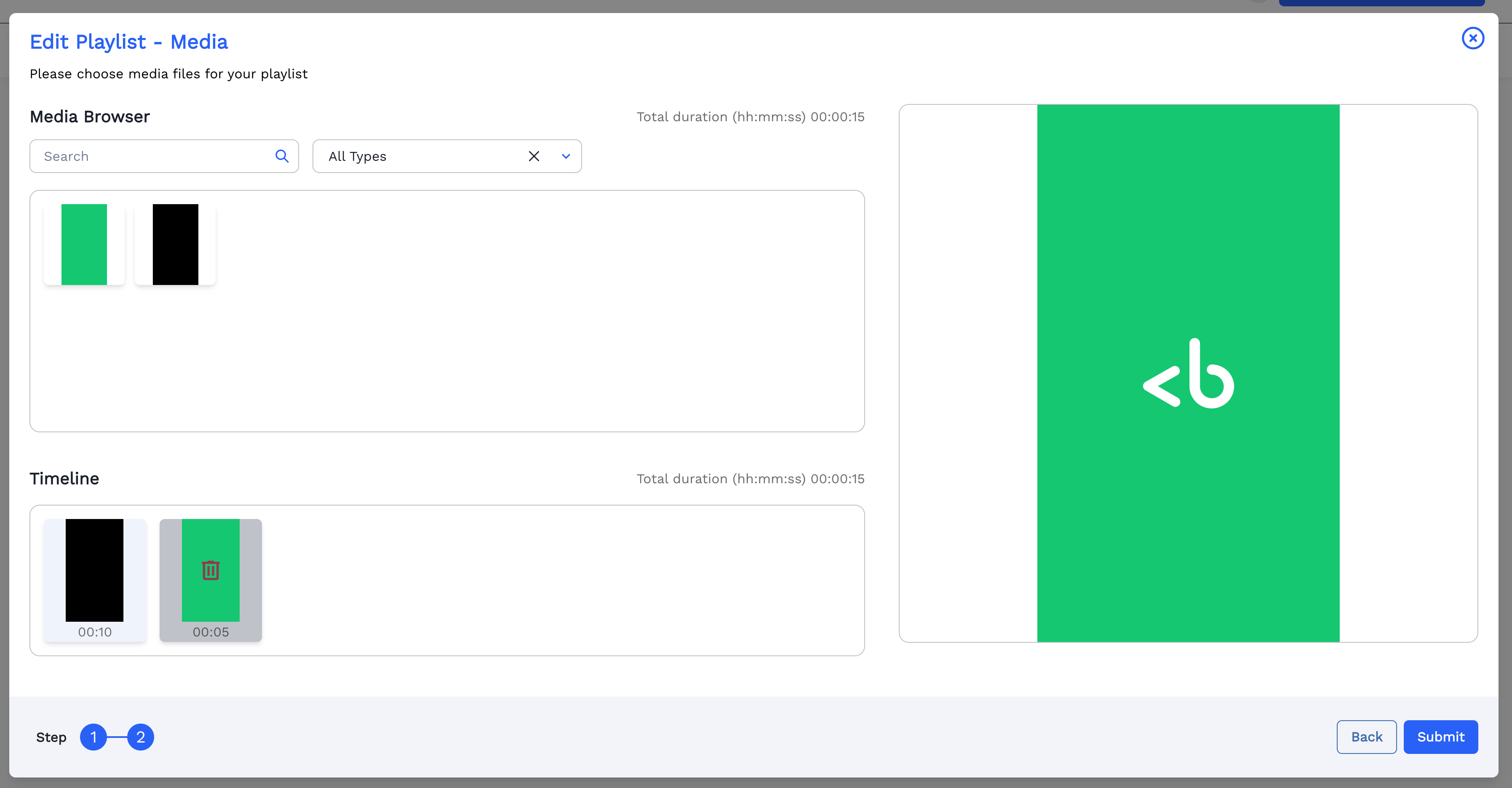
Task: Expand the All Types dropdown arrow
Action: coord(566,156)
